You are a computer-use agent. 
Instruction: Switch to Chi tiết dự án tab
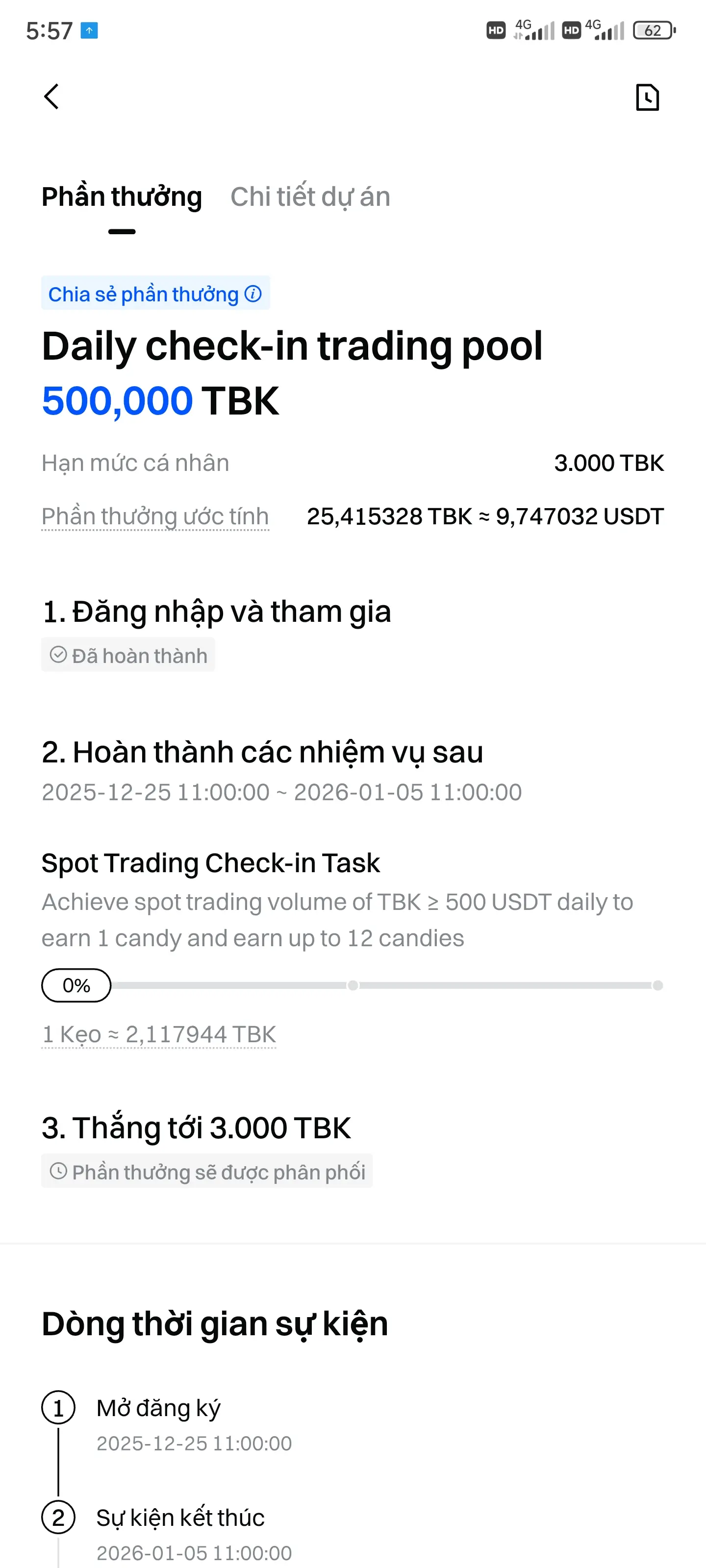point(310,197)
